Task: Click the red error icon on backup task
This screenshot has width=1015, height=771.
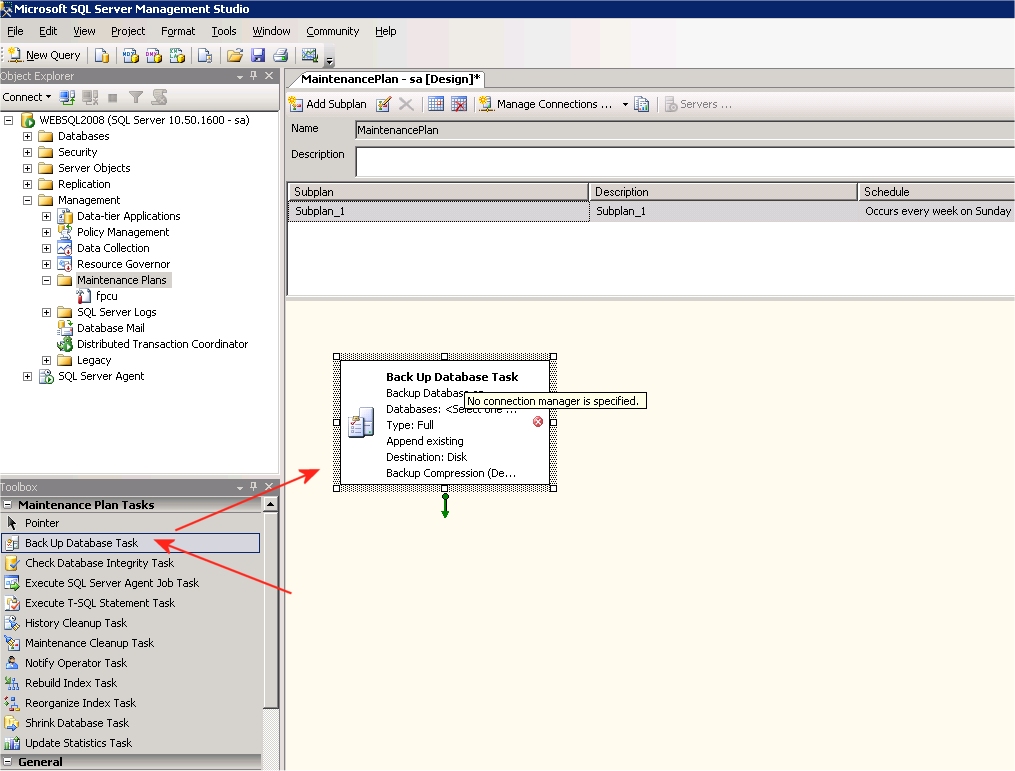Action: [x=538, y=422]
